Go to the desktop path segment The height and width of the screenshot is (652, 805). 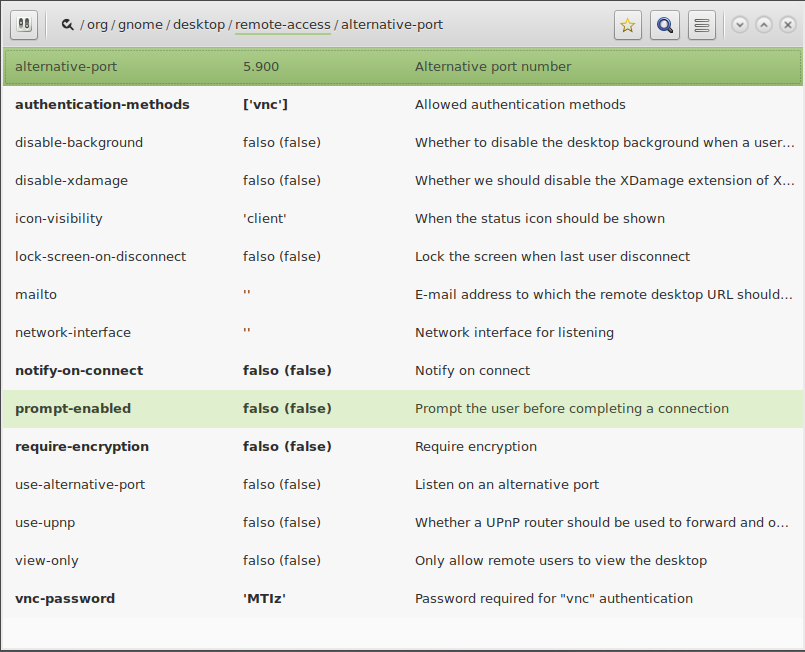tap(199, 25)
